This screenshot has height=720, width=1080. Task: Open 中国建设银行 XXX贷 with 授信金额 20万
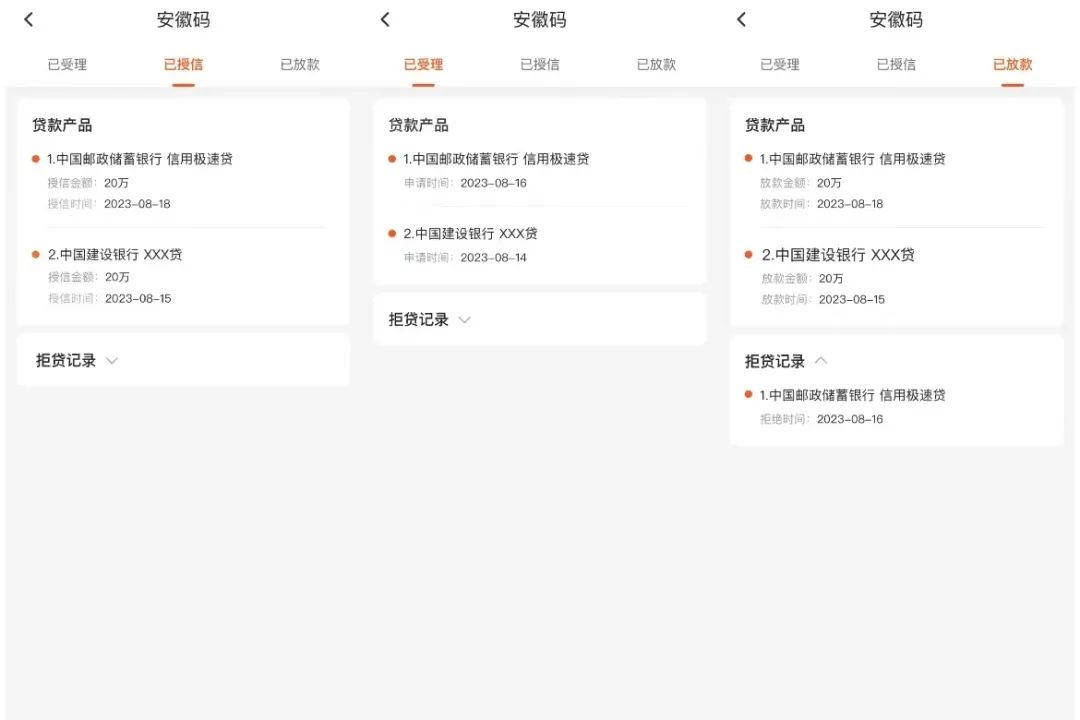click(x=115, y=255)
